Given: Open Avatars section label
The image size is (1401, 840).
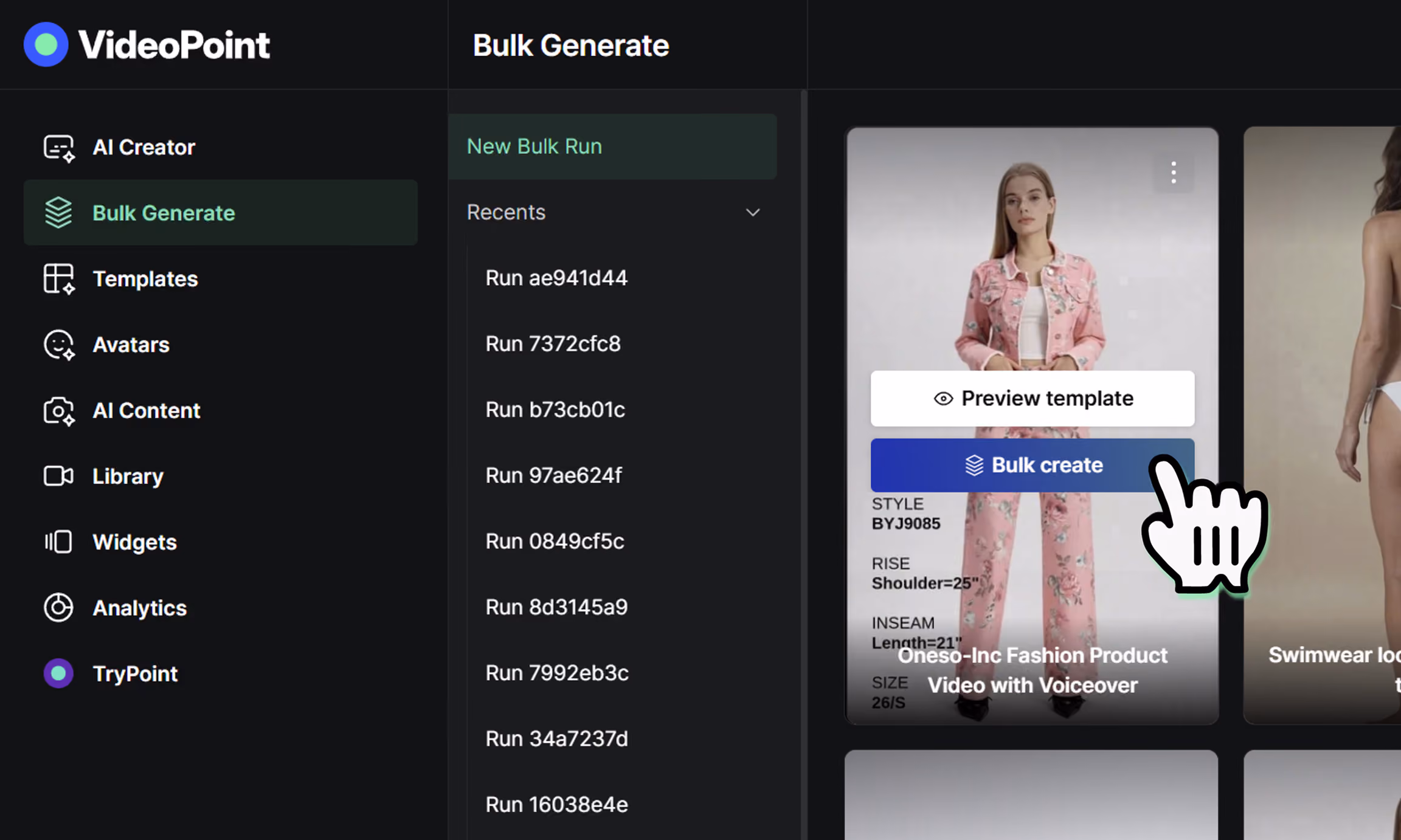Looking at the screenshot, I should coord(131,345).
